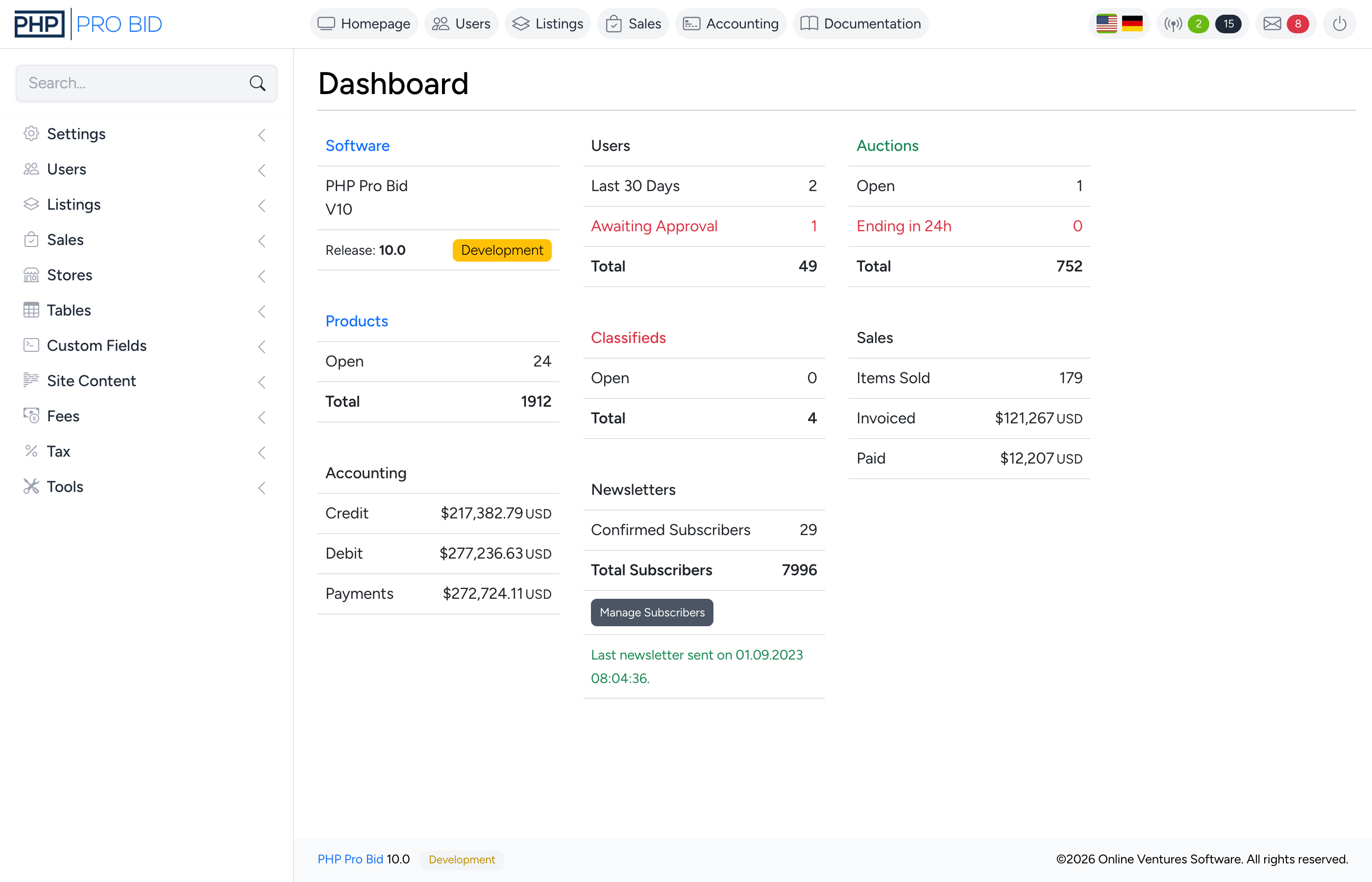The height and width of the screenshot is (882, 1372).
Task: Click the Settings gear icon in sidebar
Action: pos(31,133)
